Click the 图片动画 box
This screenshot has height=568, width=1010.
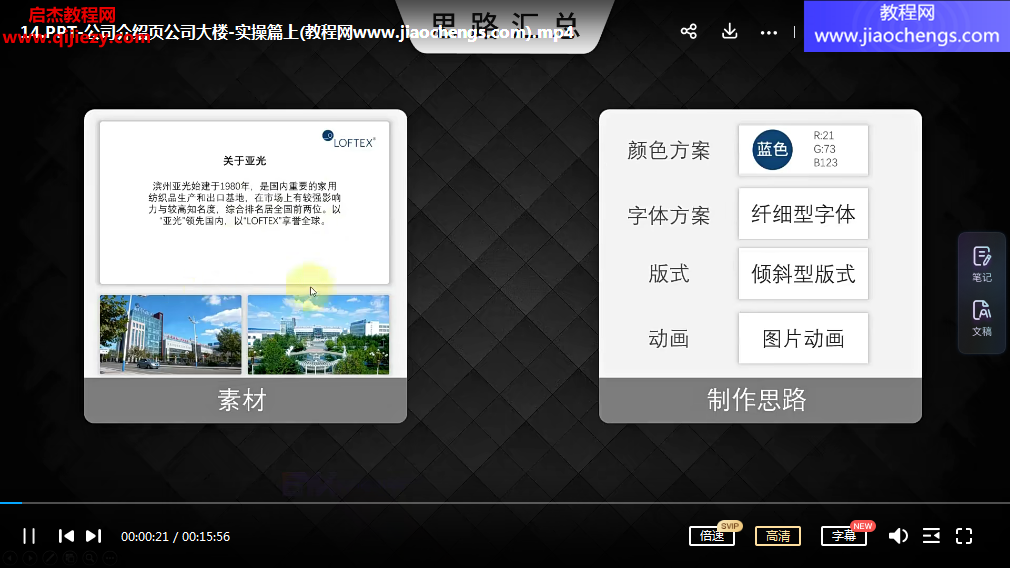(803, 338)
